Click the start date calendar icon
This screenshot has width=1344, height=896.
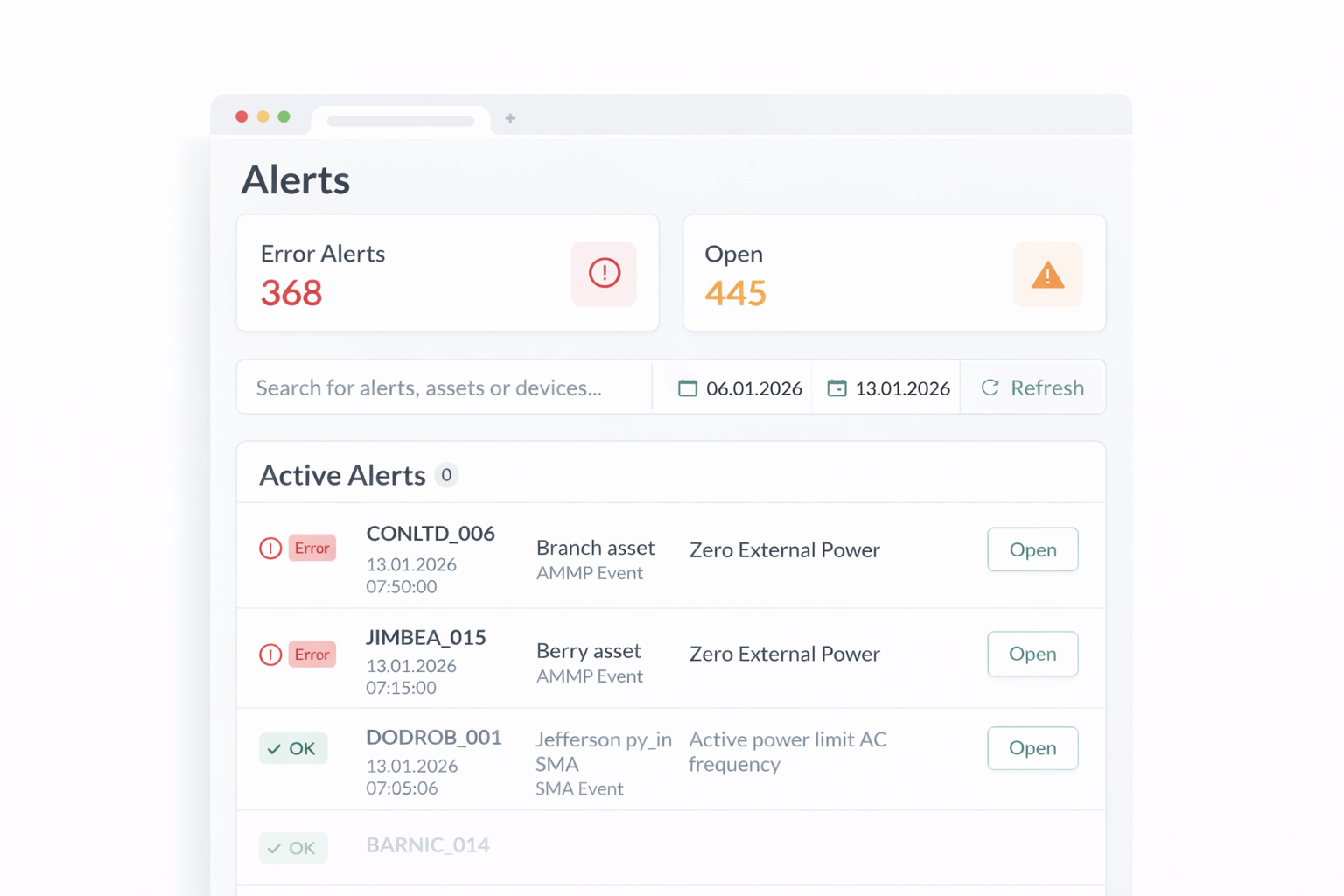(x=688, y=388)
